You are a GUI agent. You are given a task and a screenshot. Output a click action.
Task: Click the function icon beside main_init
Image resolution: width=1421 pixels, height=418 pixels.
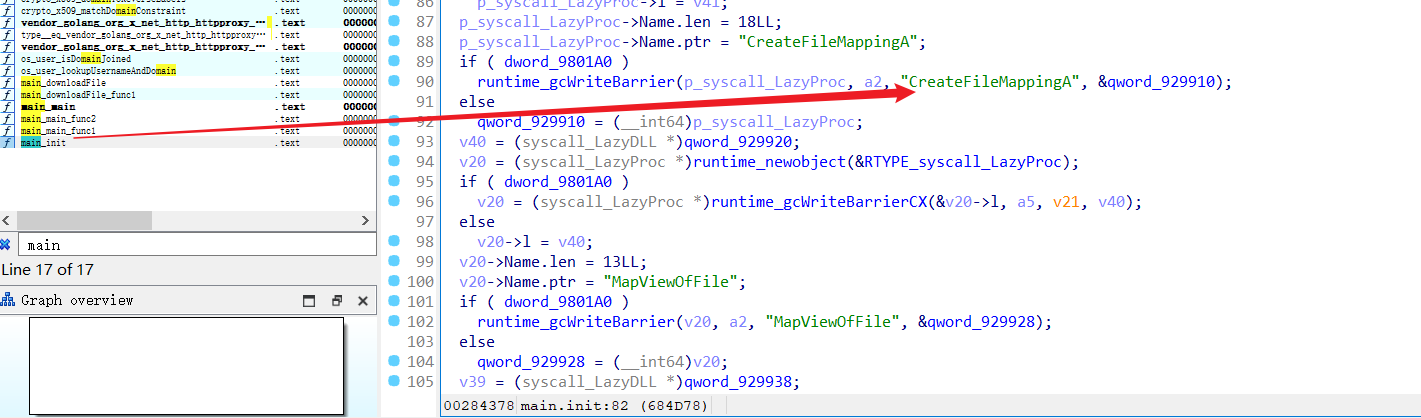click(8, 143)
